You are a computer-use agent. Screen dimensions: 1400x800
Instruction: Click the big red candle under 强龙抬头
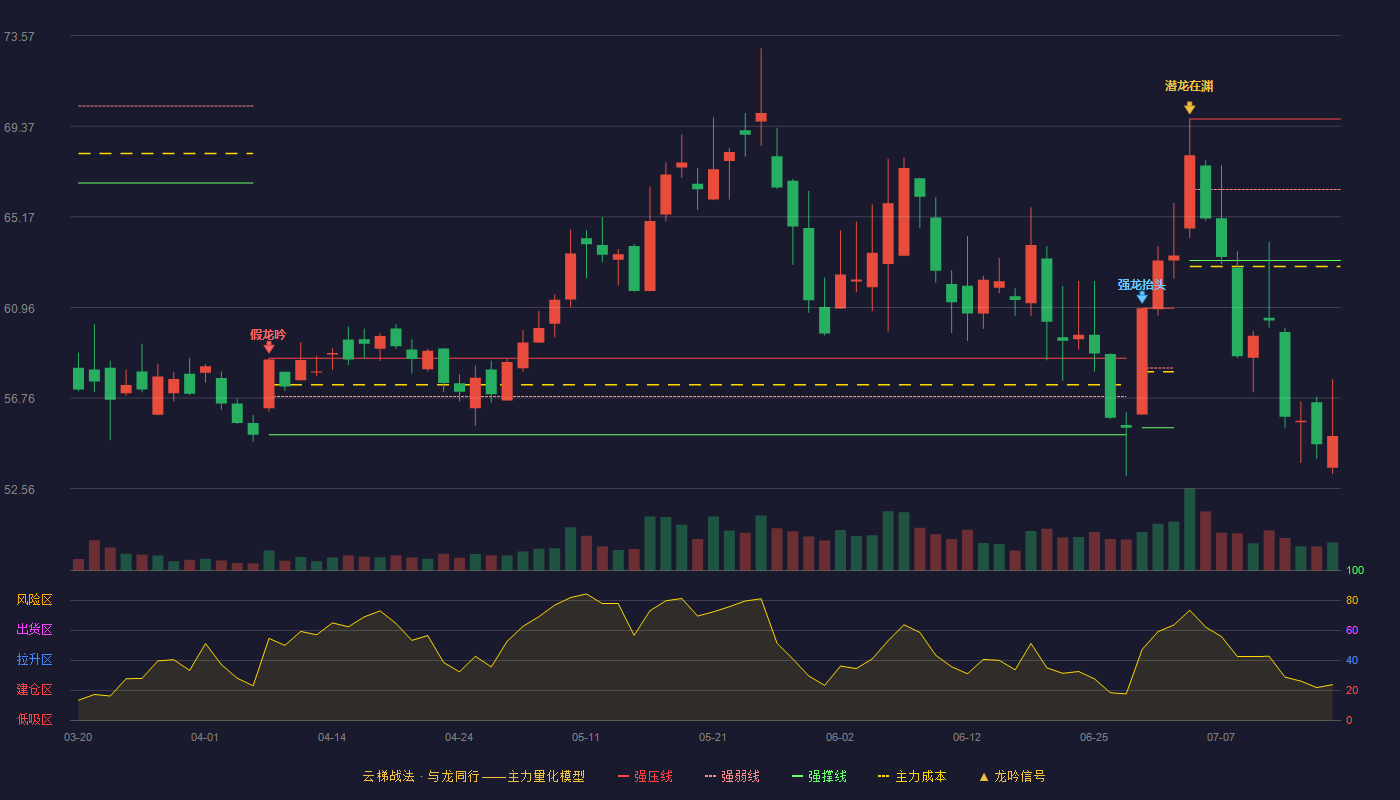1142,361
